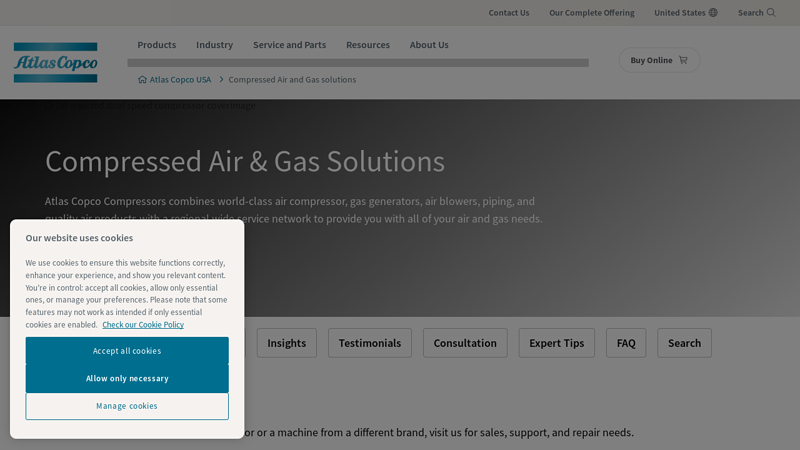Click the Compressed Air & Gas Solutions heading
This screenshot has height=450, width=800.
[x=245, y=161]
